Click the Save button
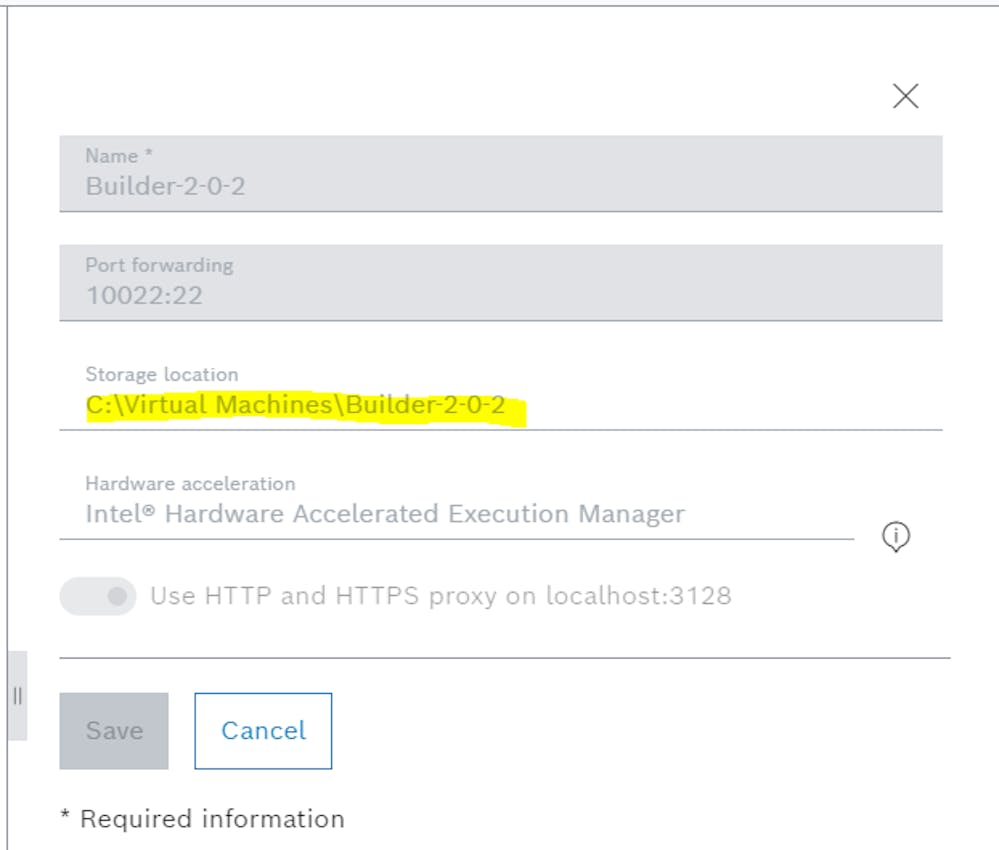The image size is (999, 850). click(114, 731)
